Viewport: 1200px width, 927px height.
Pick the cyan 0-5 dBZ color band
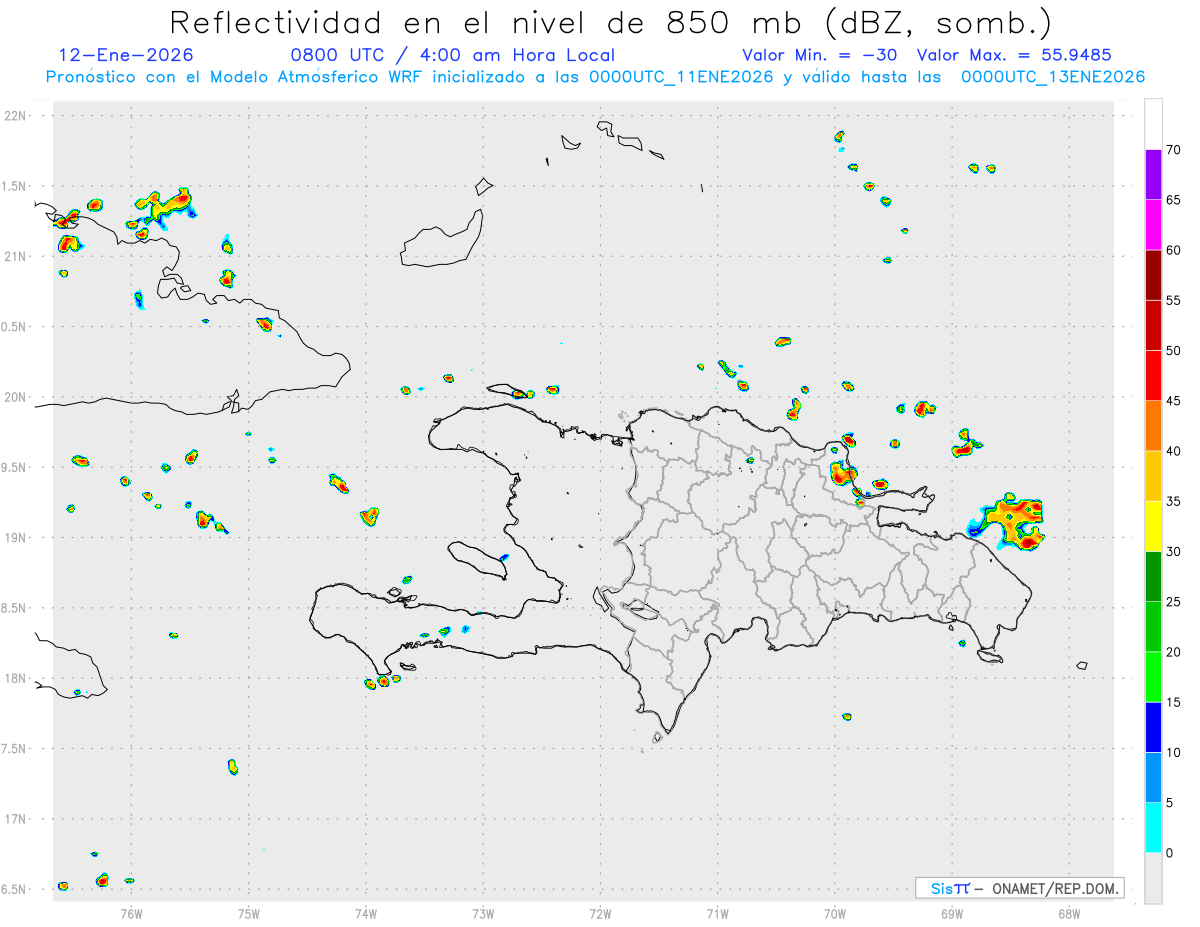click(x=1153, y=828)
